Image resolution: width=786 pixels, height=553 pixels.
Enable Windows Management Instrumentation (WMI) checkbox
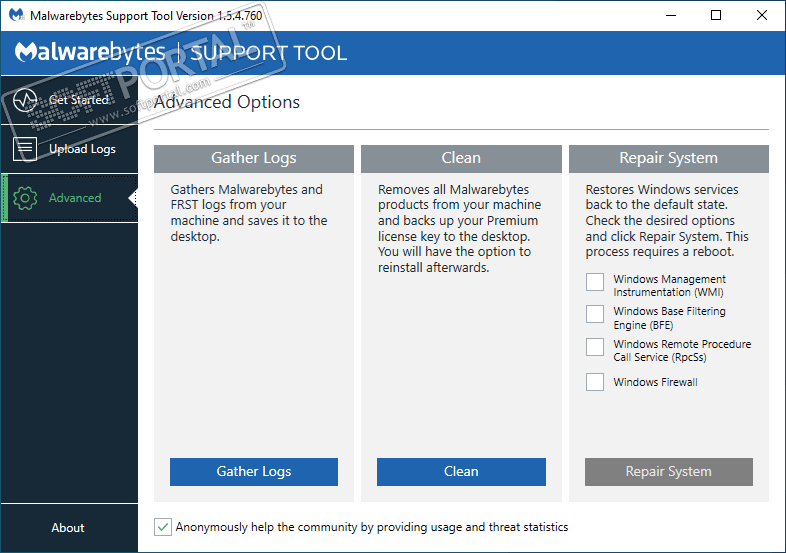tap(595, 282)
